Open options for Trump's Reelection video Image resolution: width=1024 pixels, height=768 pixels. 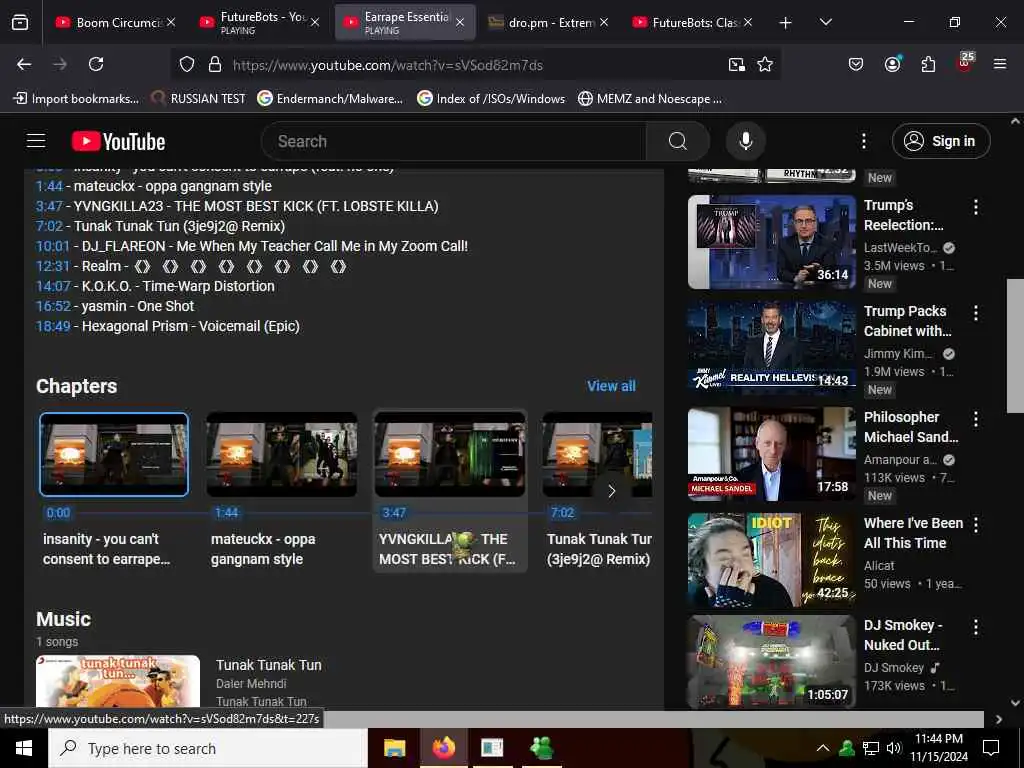tap(976, 207)
